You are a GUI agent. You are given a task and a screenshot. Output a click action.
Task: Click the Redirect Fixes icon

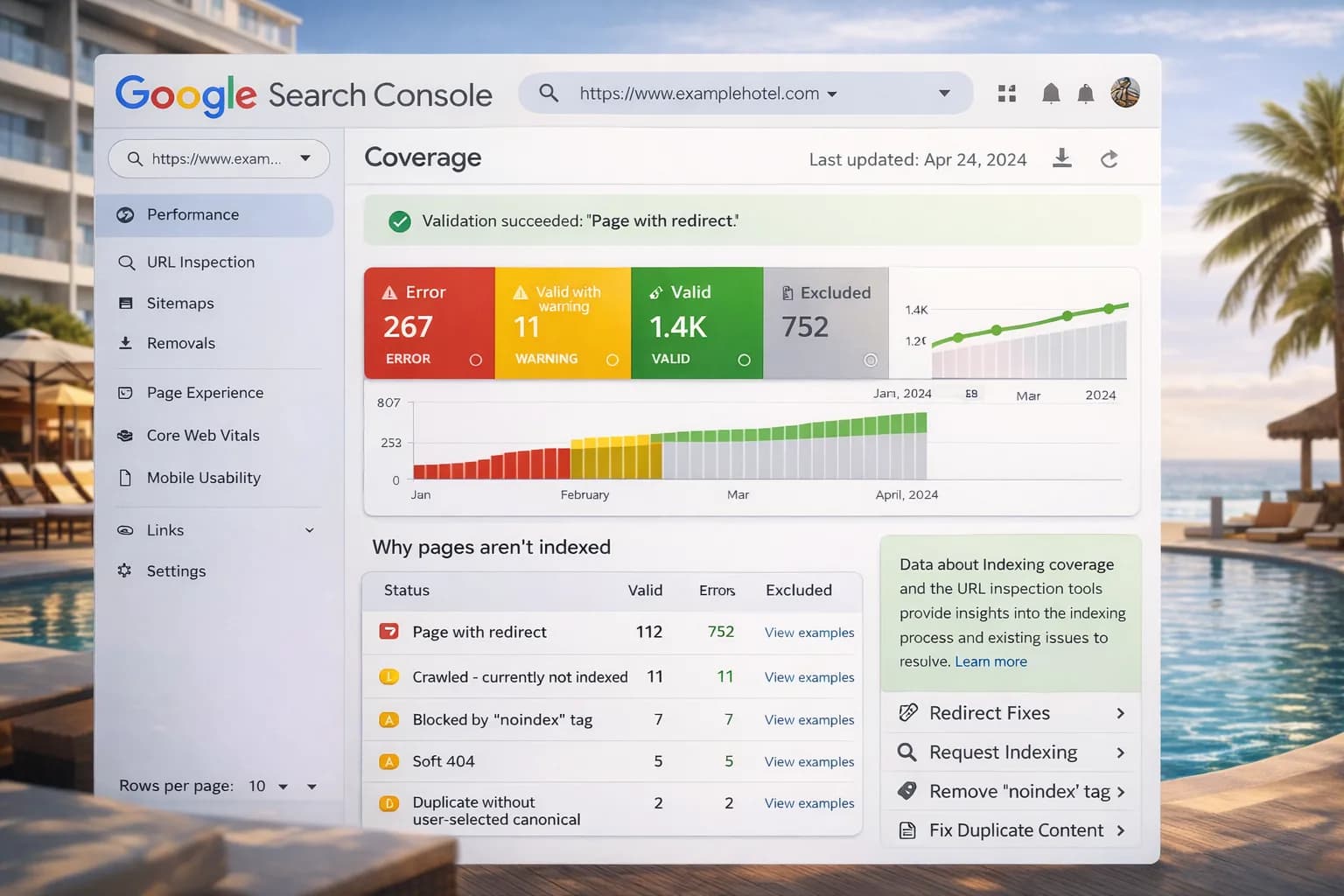(908, 712)
